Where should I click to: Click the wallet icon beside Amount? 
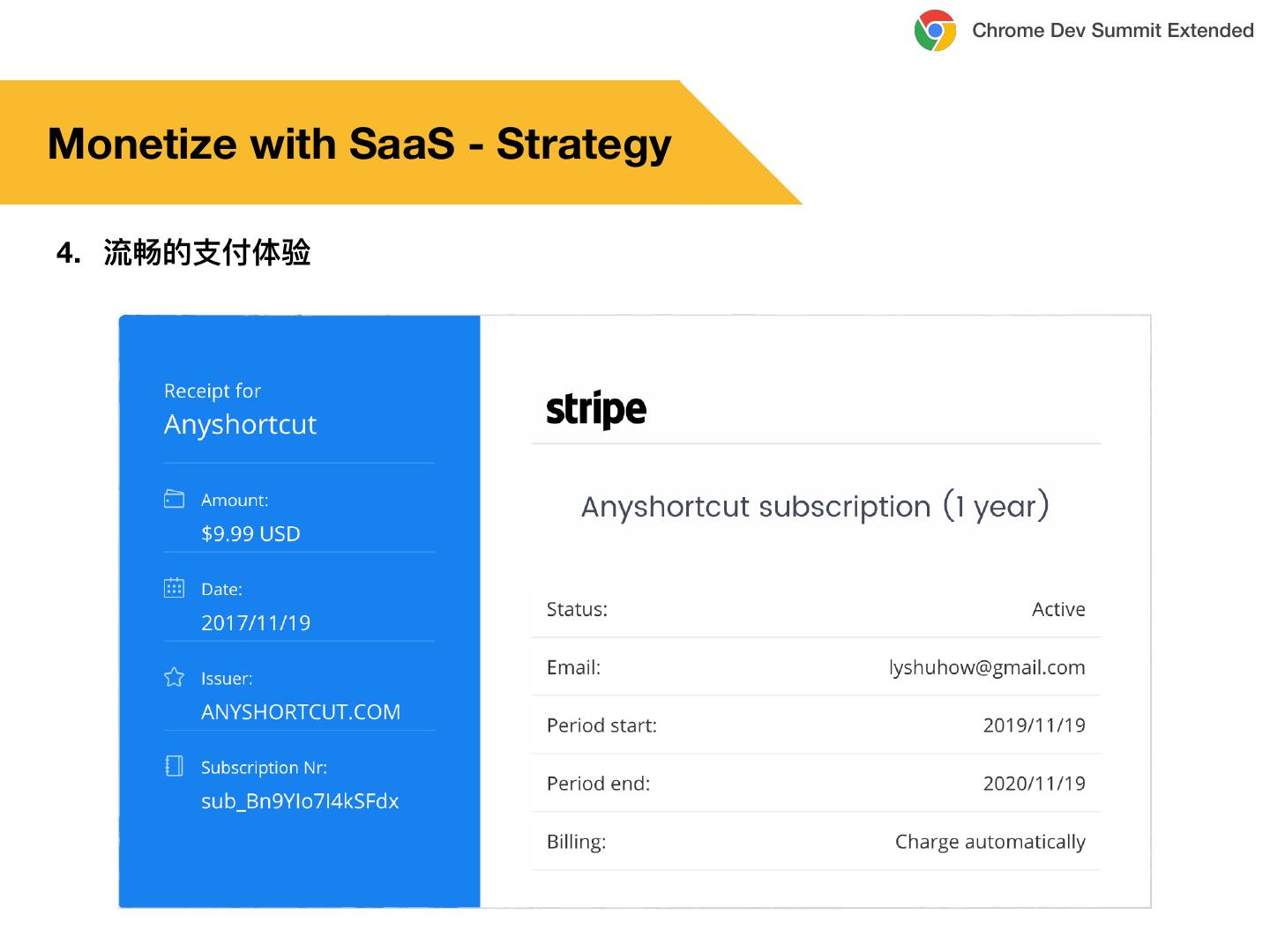(175, 499)
